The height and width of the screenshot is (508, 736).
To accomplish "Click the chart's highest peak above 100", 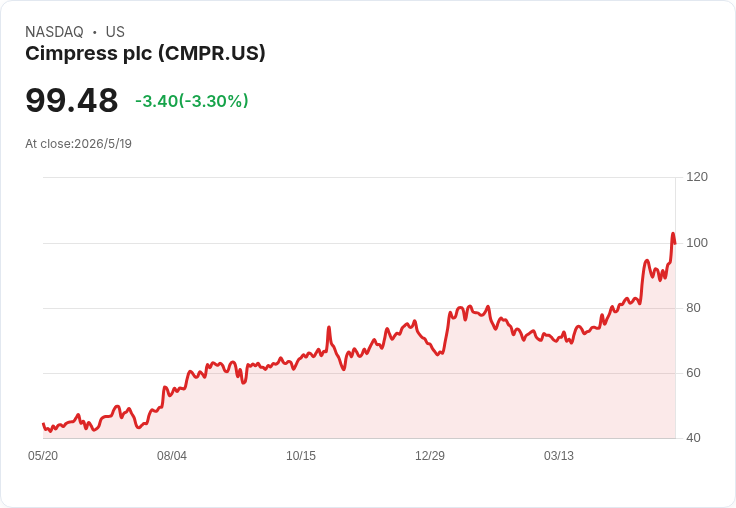I will pyautogui.click(x=673, y=233).
